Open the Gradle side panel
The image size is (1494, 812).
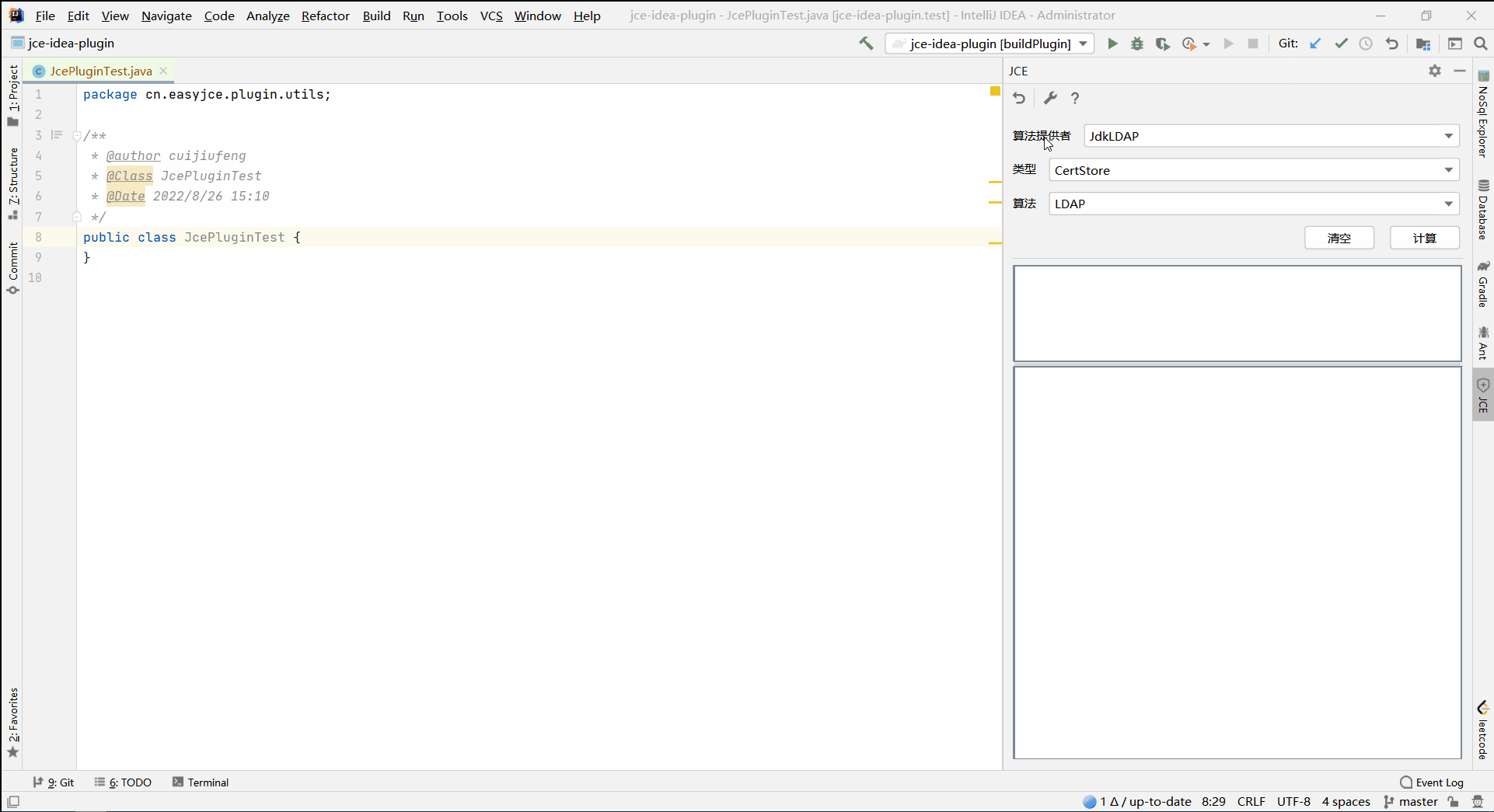(1483, 284)
